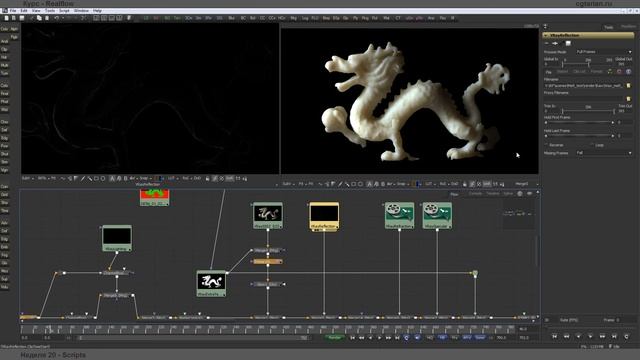The height and width of the screenshot is (360, 640).
Task: Open LUT dropdown in right viewer toolbar
Action: (430, 184)
